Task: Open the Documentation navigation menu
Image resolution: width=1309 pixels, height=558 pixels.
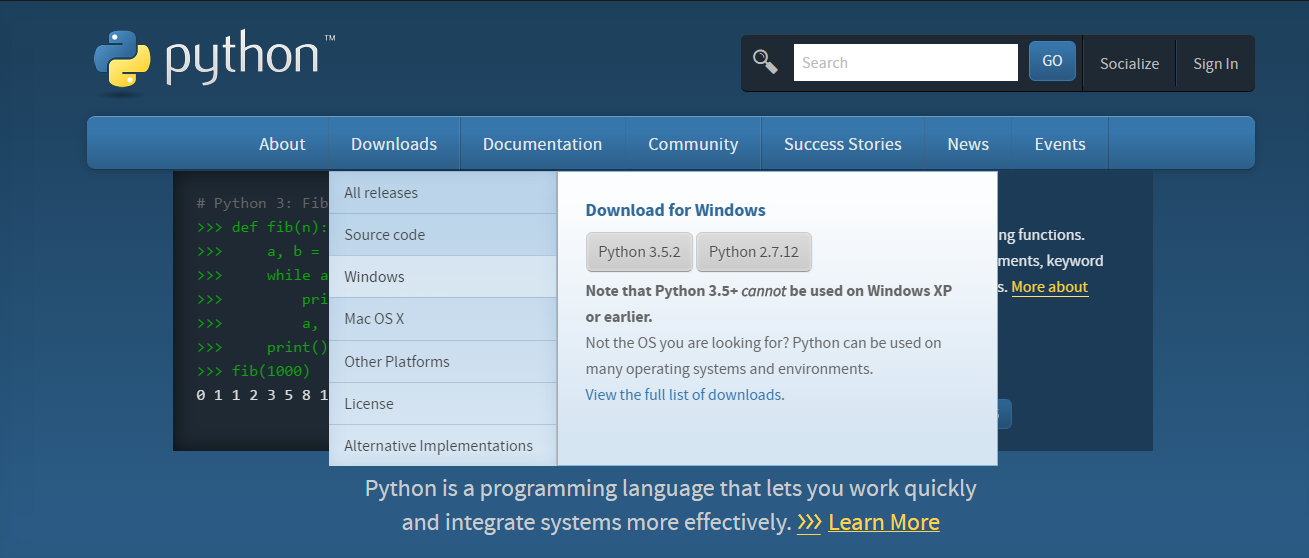Action: (542, 144)
